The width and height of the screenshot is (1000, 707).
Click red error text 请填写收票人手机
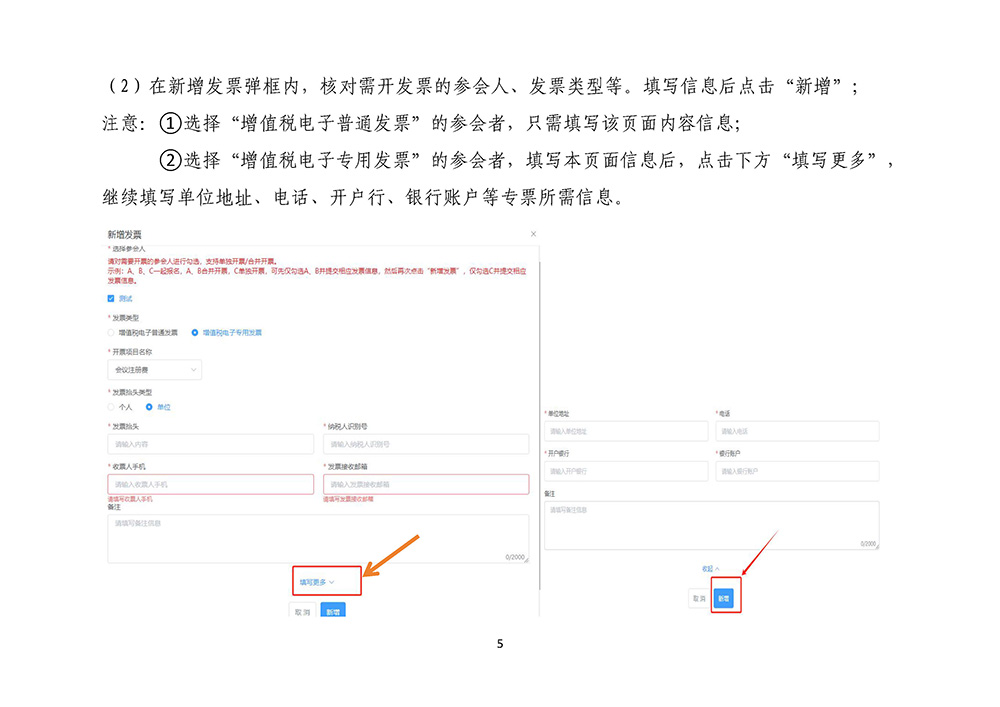[x=130, y=499]
